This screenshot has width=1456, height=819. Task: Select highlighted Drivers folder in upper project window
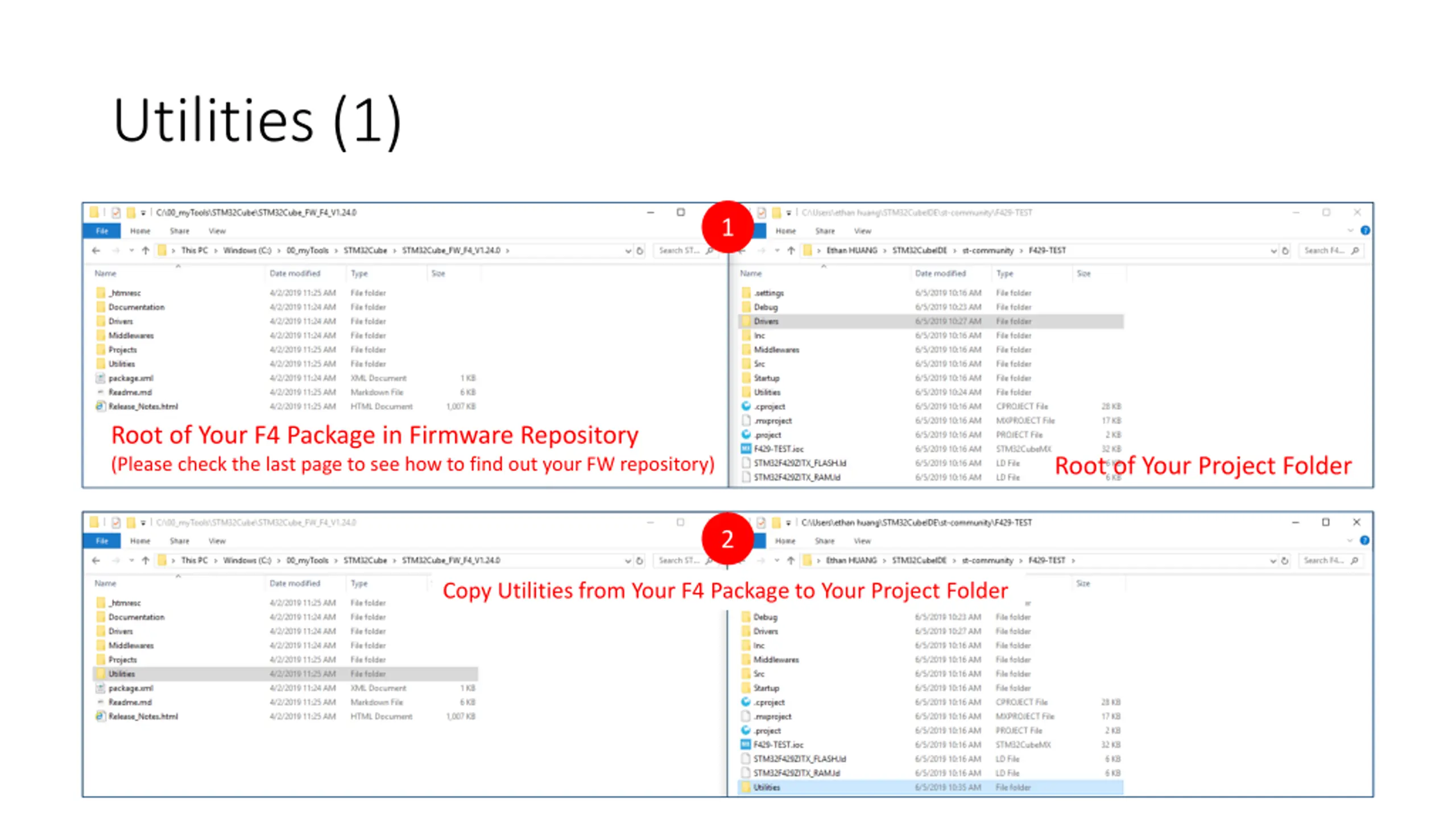coord(932,321)
